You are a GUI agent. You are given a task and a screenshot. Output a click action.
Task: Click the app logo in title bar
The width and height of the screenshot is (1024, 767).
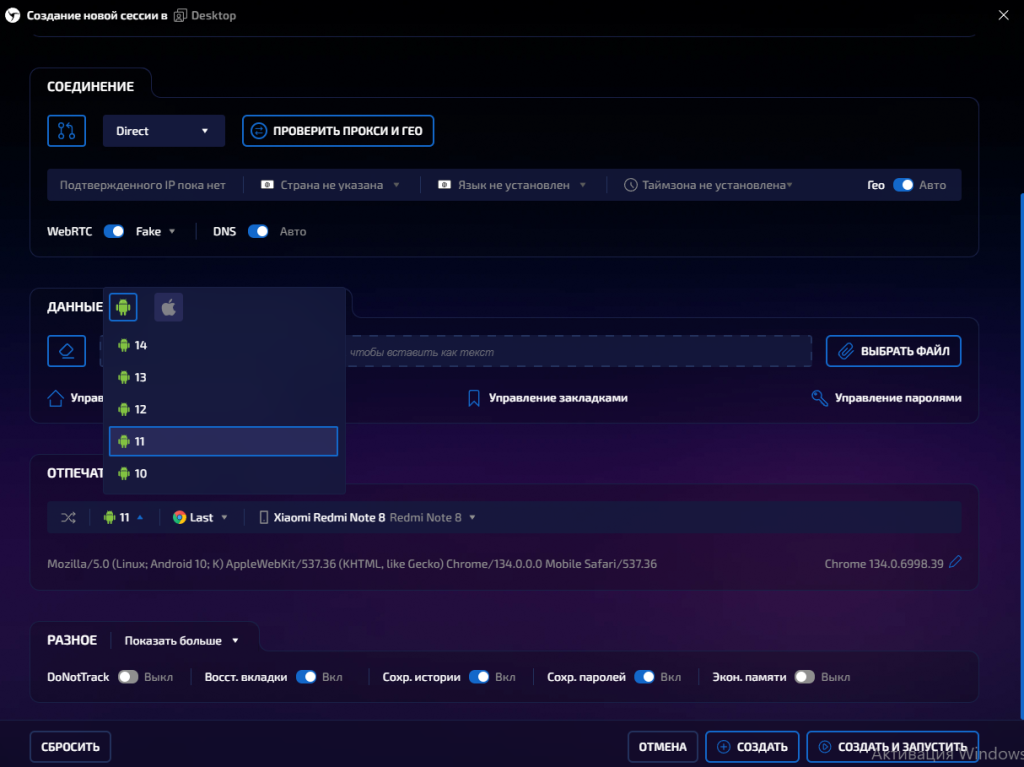(x=12, y=15)
